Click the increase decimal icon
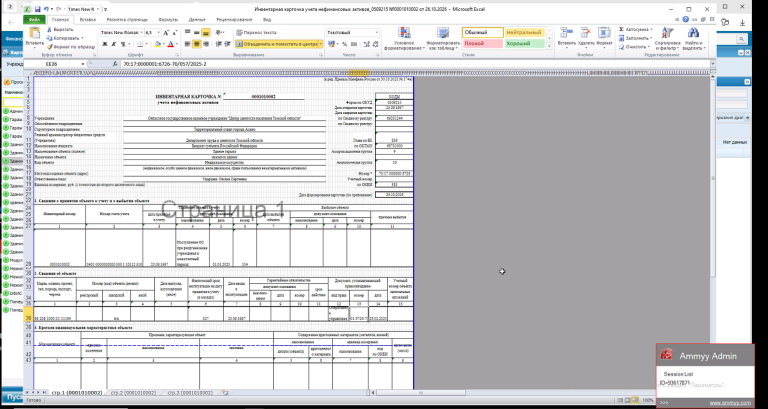768x409 pixels. coord(364,44)
